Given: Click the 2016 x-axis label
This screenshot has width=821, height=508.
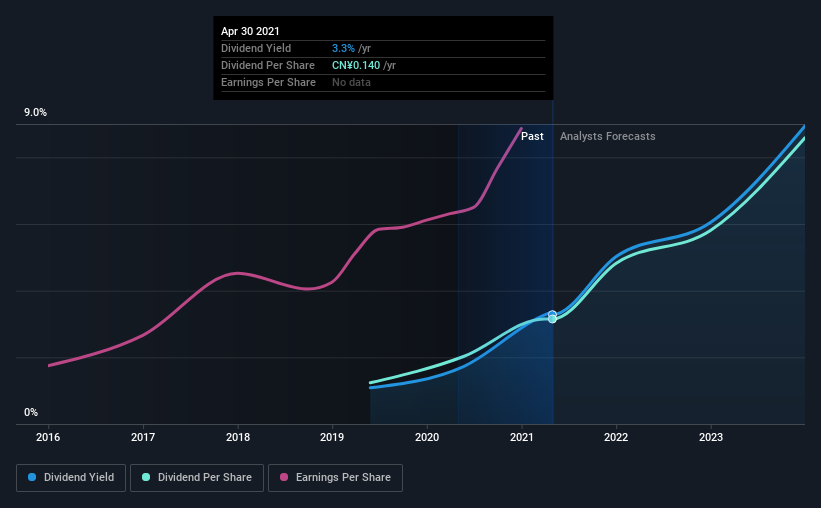Looking at the screenshot, I should tap(48, 437).
